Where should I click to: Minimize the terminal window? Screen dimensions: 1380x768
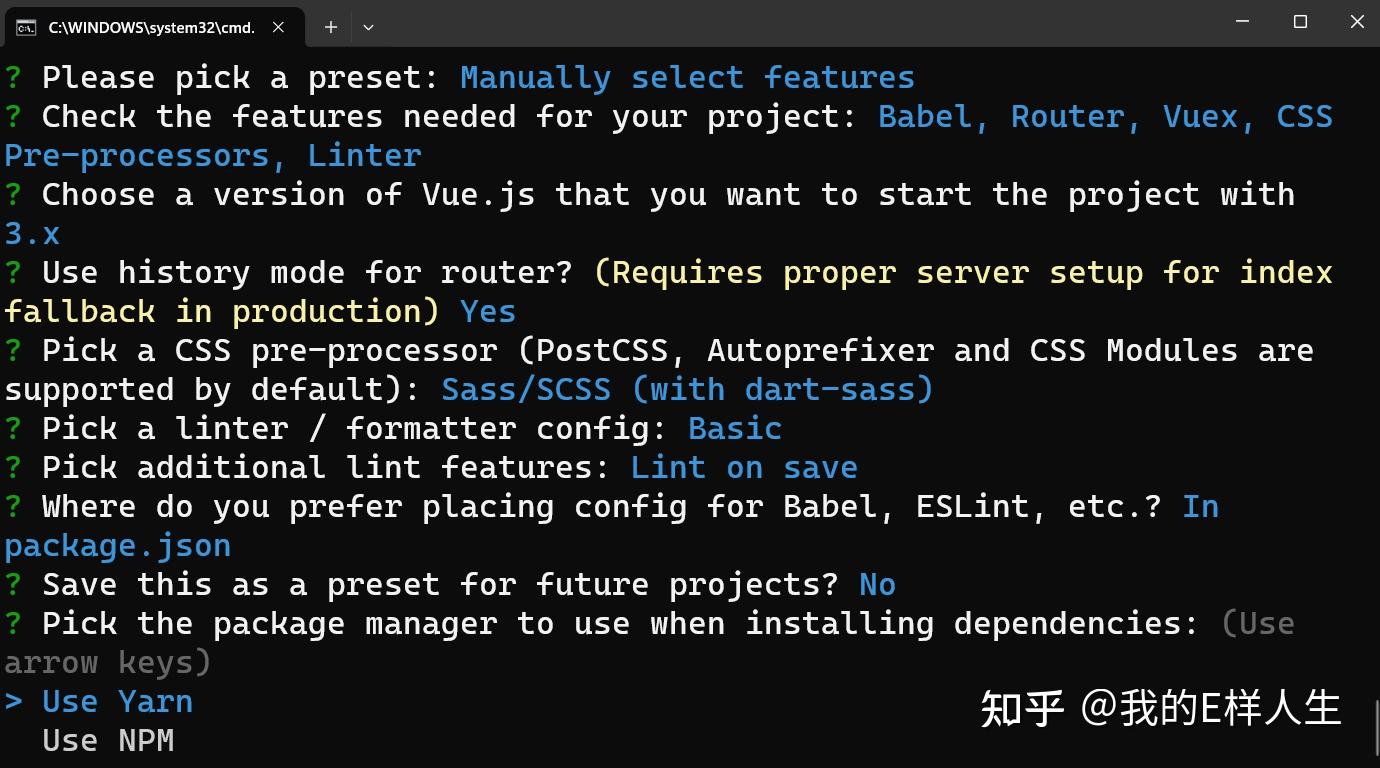(1243, 21)
